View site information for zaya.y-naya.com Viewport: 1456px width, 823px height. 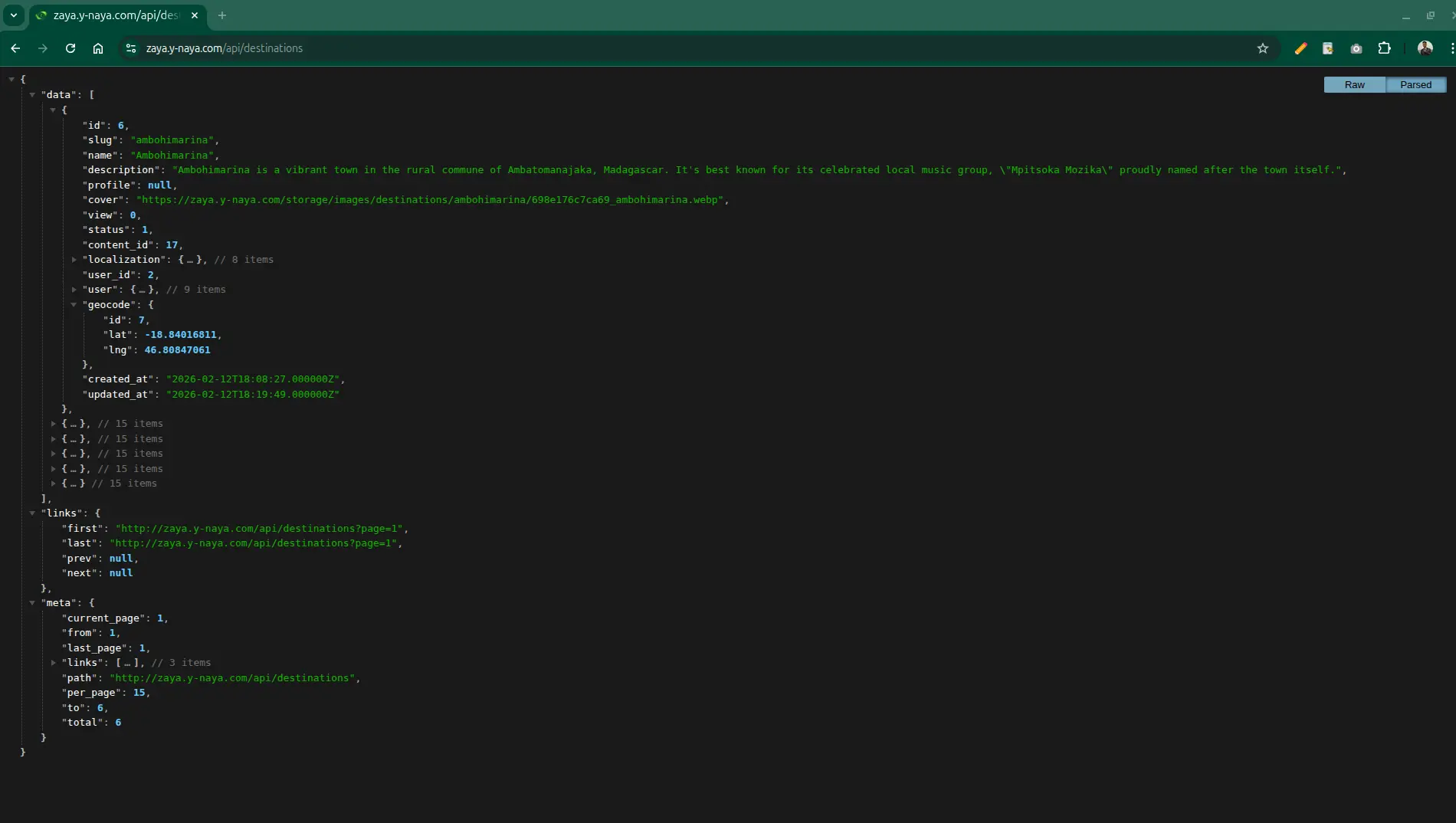click(x=131, y=48)
